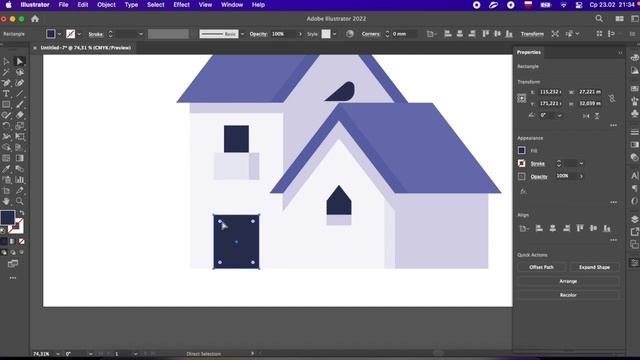Viewport: 640px width, 360px height.
Task: Click the W width field in Transform
Action: click(590, 92)
